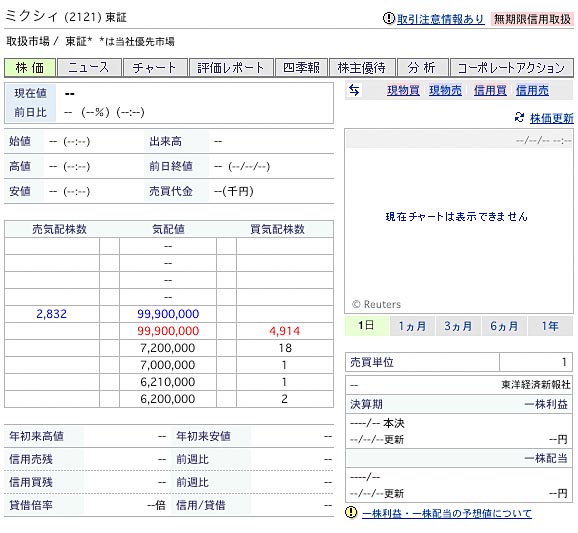The image size is (578, 533).
Task: Click the 信用買残 label
Action: pos(31,482)
